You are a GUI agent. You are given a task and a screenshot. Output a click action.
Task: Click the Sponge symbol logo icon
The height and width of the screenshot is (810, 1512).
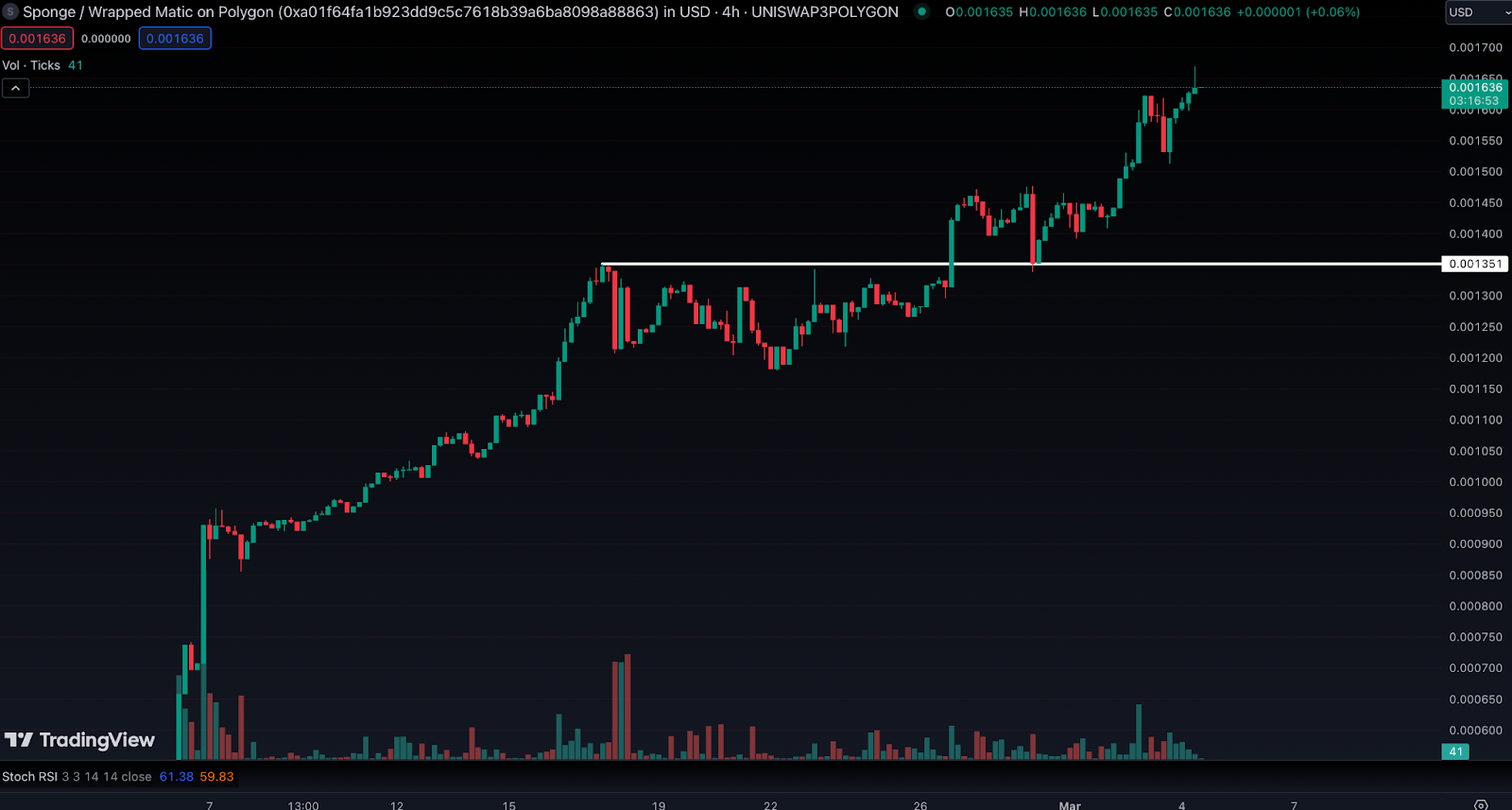(10, 12)
